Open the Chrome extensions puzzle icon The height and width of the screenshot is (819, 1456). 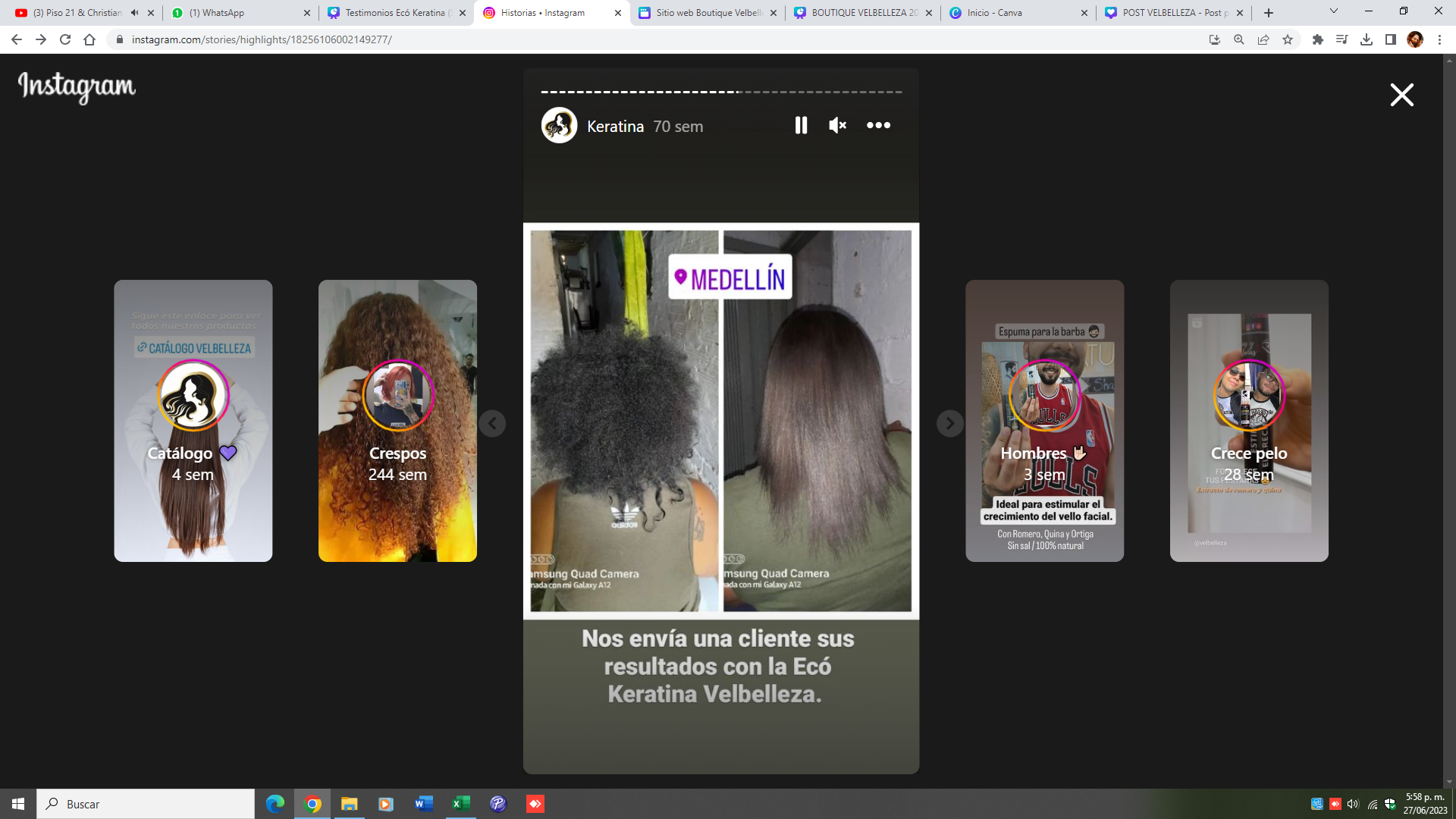click(1318, 39)
